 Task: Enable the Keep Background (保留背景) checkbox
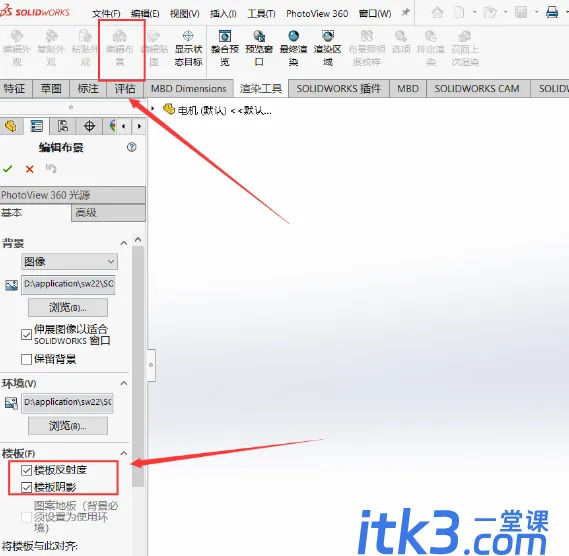(x=26, y=359)
